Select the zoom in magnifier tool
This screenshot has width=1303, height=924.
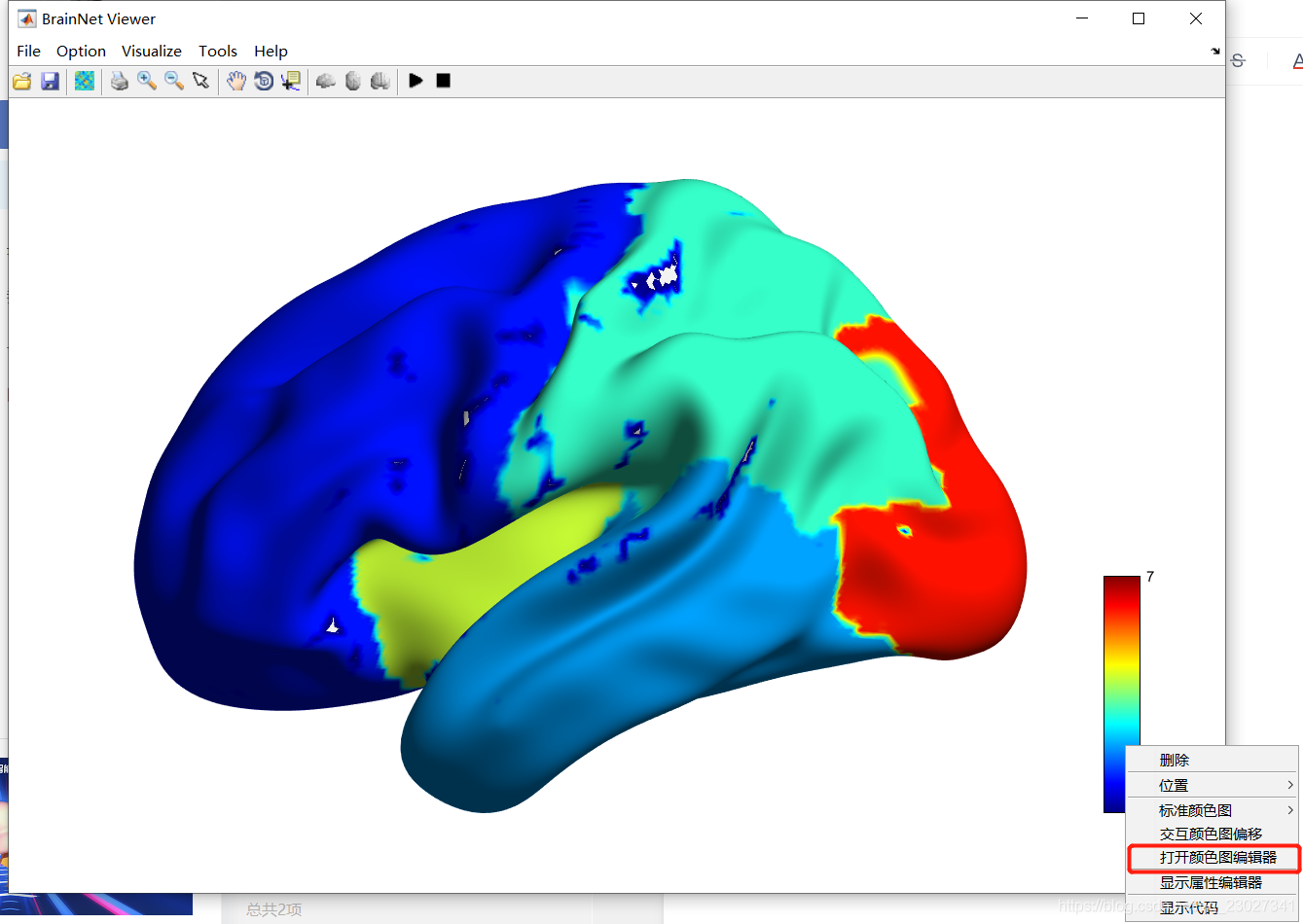[x=147, y=81]
